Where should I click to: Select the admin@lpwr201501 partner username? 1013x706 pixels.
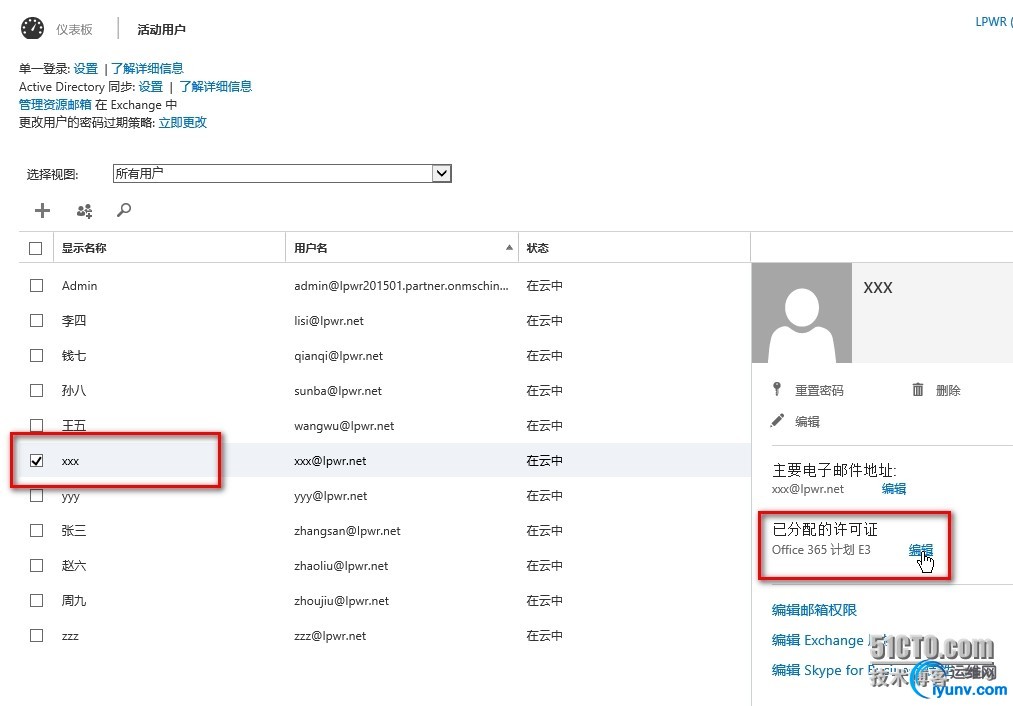tap(401, 286)
